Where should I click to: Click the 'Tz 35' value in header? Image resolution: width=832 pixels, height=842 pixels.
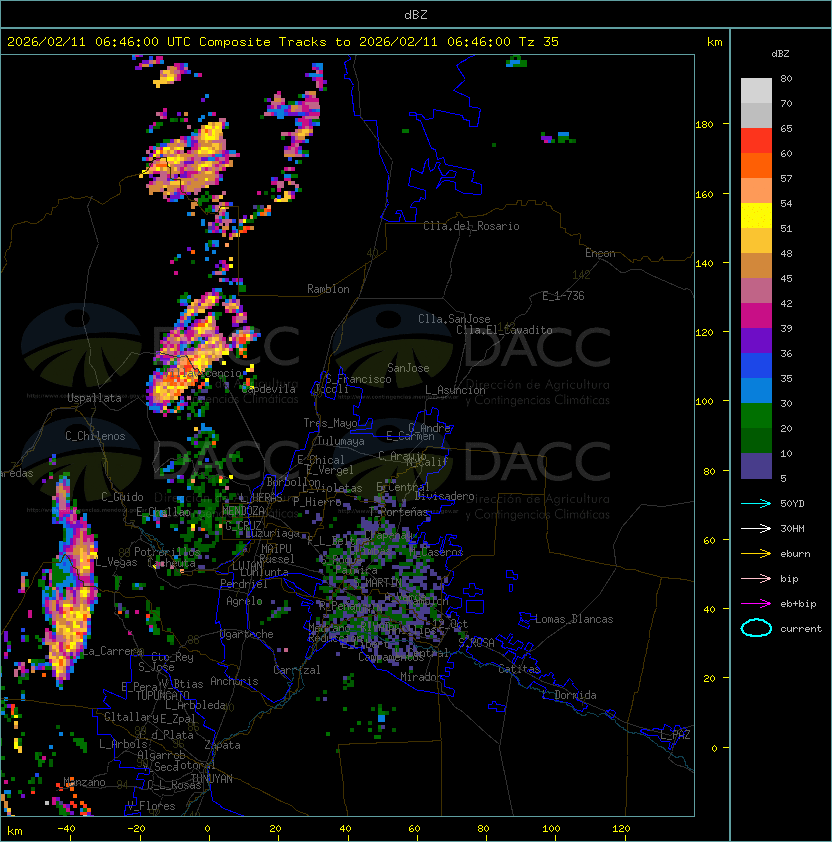point(539,42)
